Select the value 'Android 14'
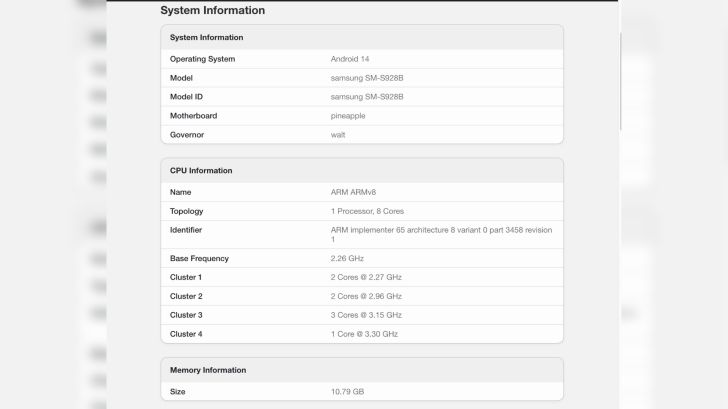 (350, 59)
